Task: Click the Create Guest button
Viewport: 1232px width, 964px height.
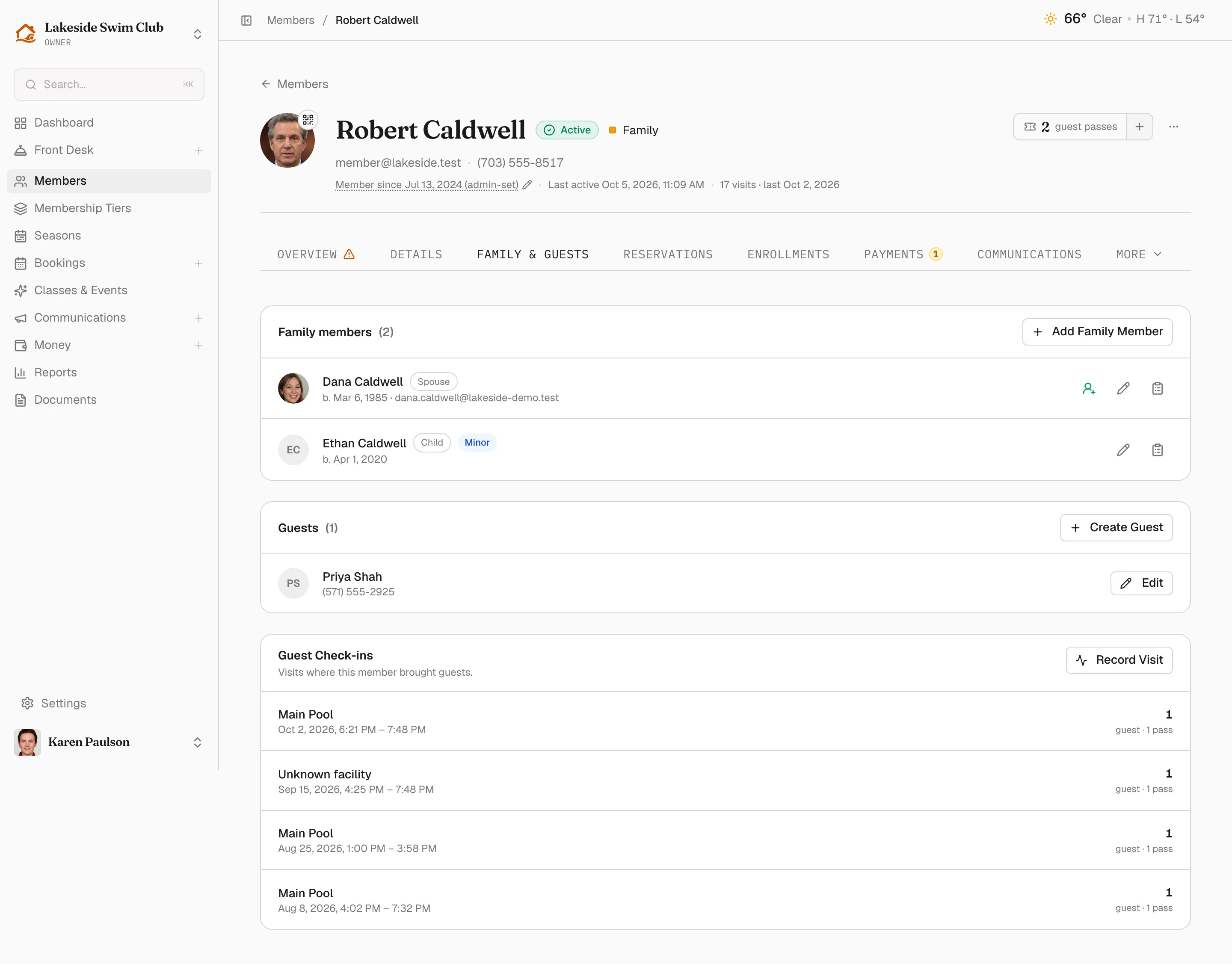Action: tap(1116, 528)
